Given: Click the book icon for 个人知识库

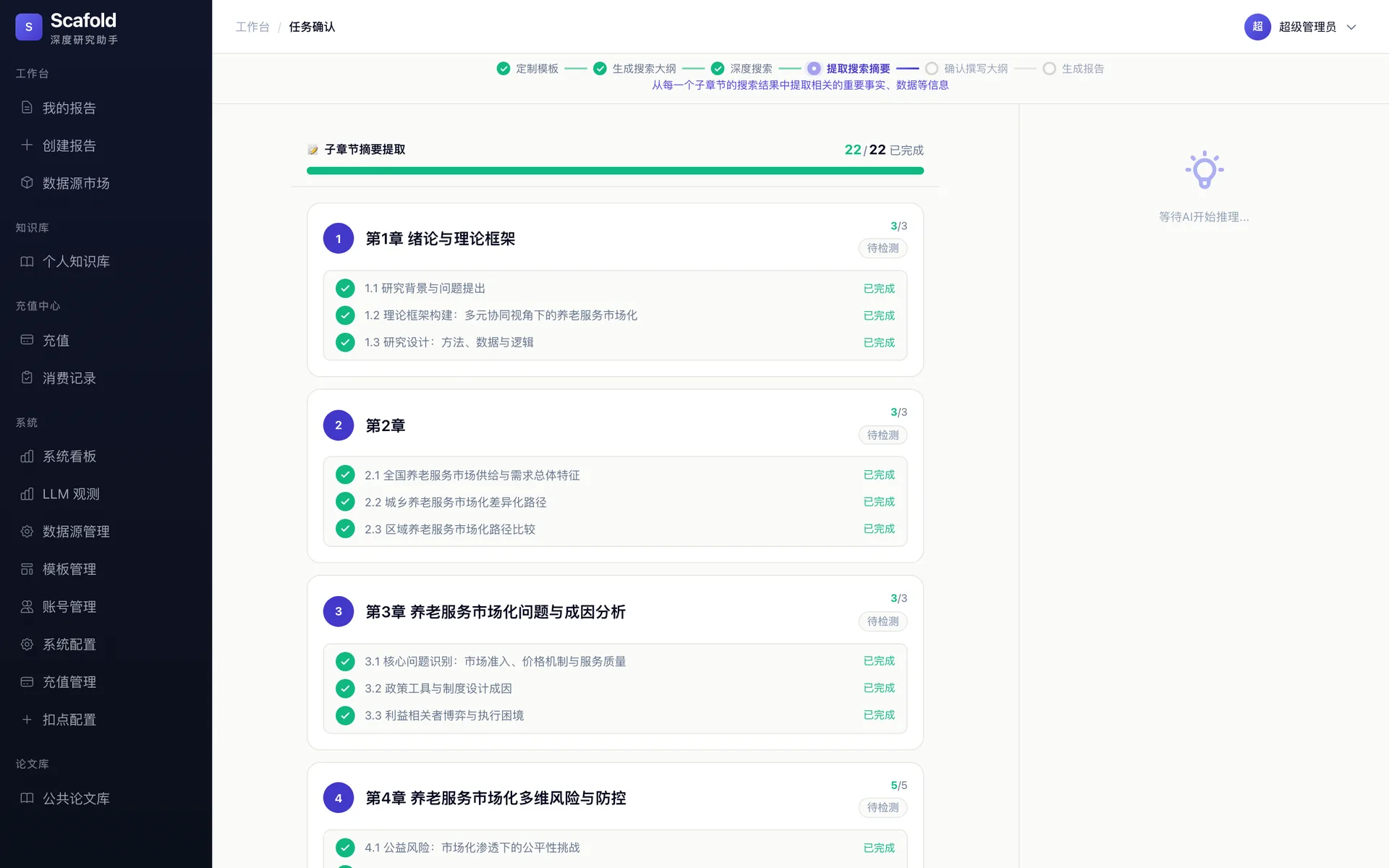Looking at the screenshot, I should click(x=27, y=261).
